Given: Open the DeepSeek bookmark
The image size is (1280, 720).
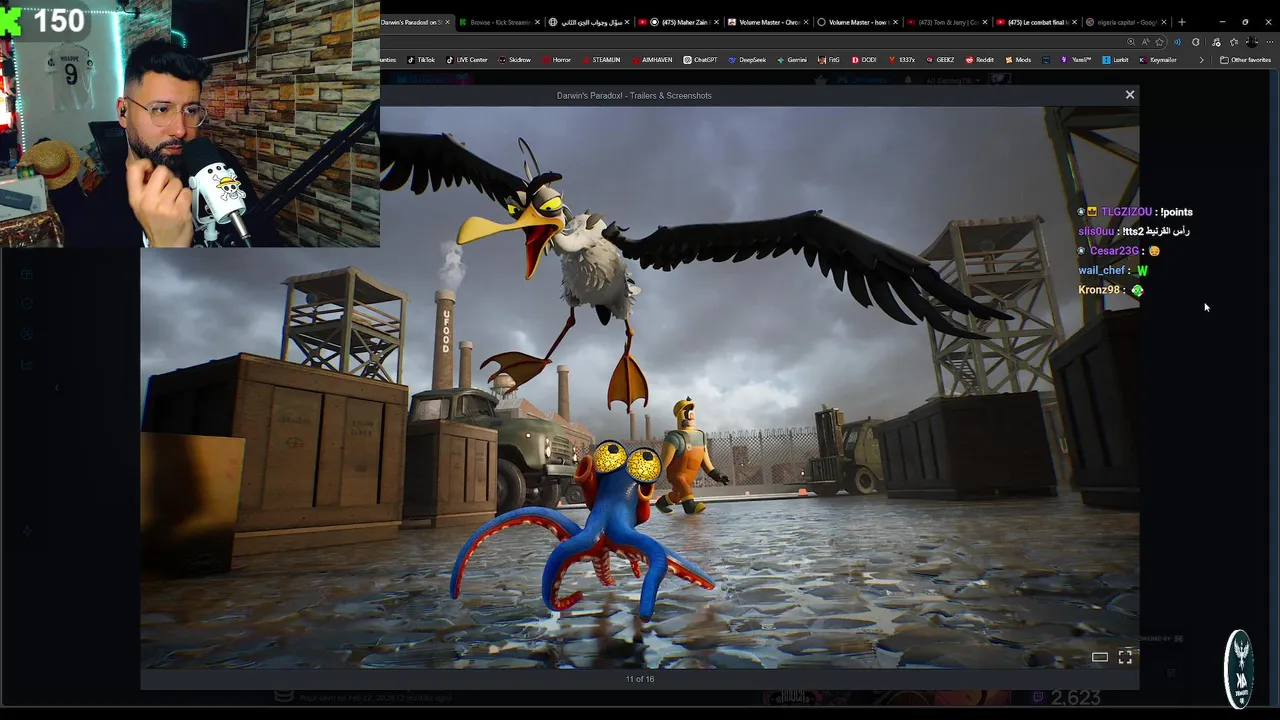Looking at the screenshot, I should 747,60.
